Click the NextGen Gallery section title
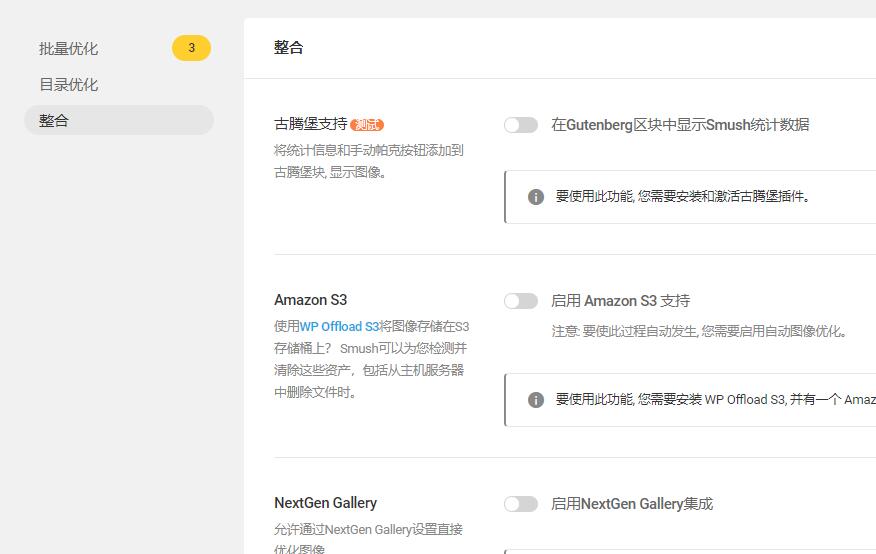The image size is (876, 554). [x=325, y=503]
